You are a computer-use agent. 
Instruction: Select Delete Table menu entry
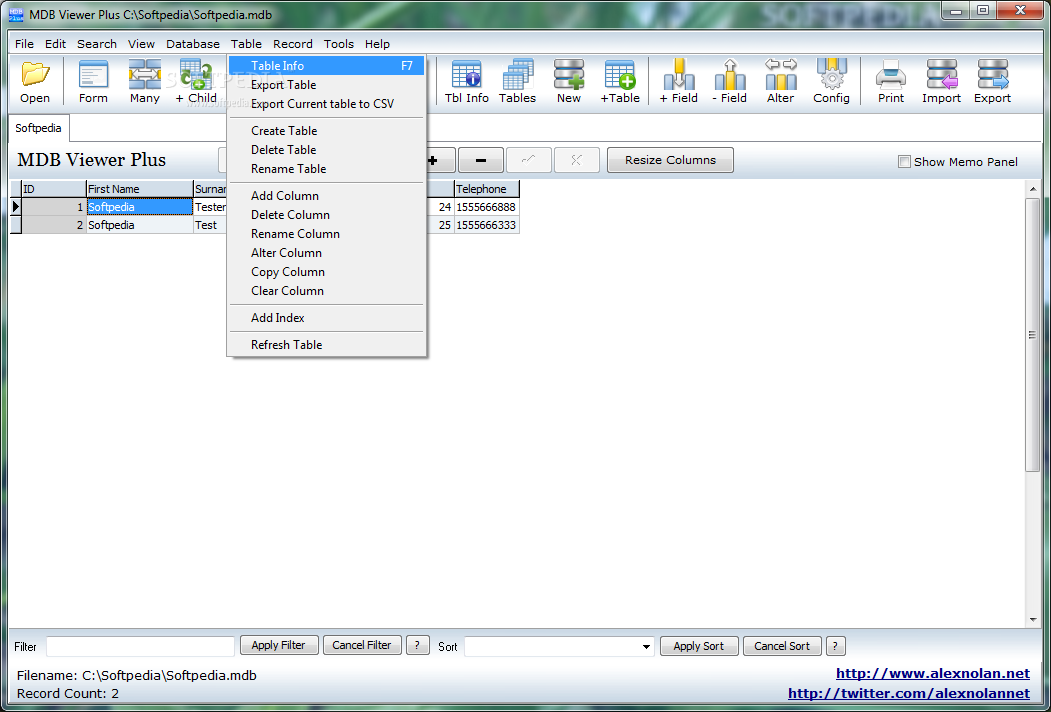[x=326, y=150]
